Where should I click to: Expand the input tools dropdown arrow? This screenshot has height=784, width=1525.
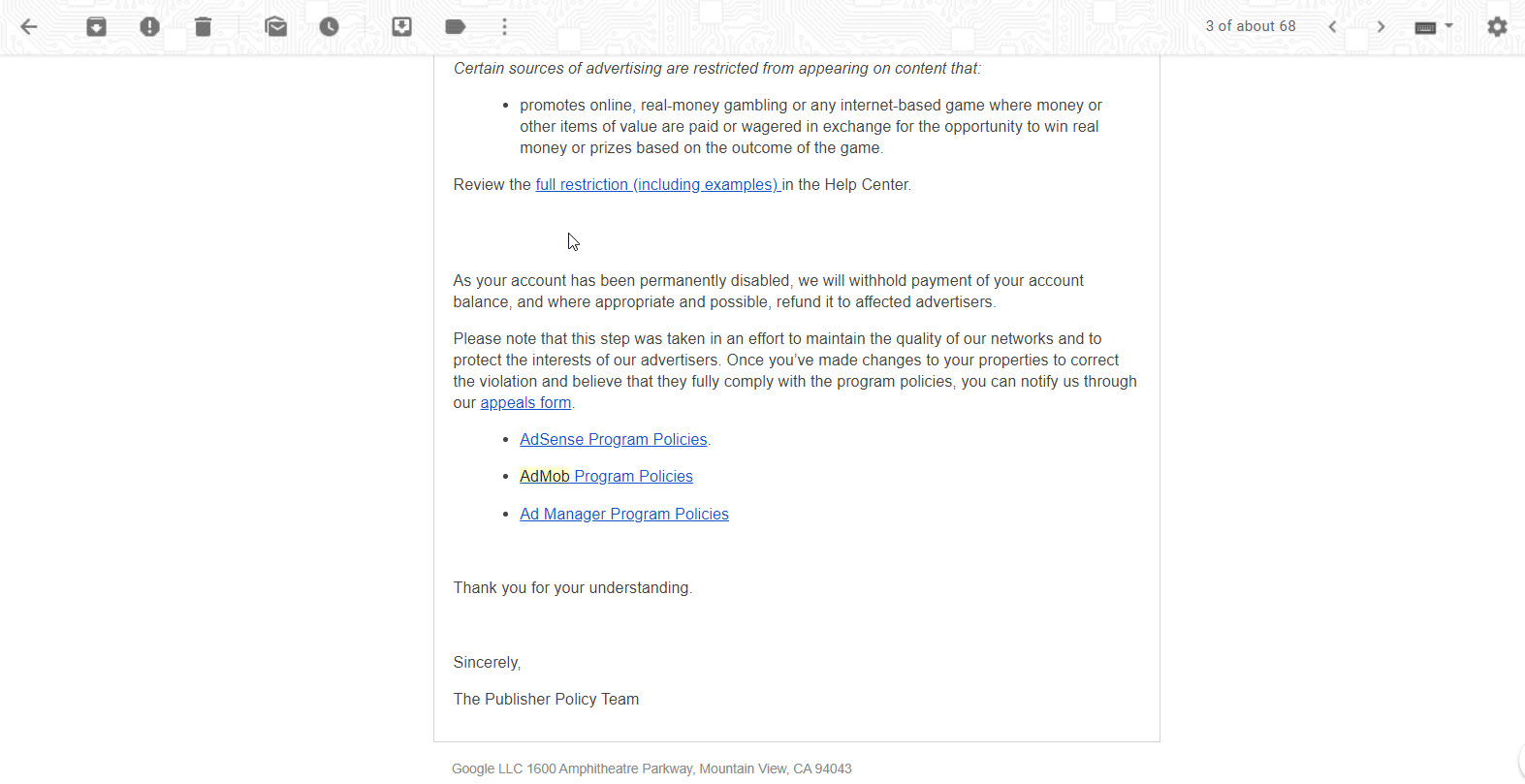tap(1449, 26)
